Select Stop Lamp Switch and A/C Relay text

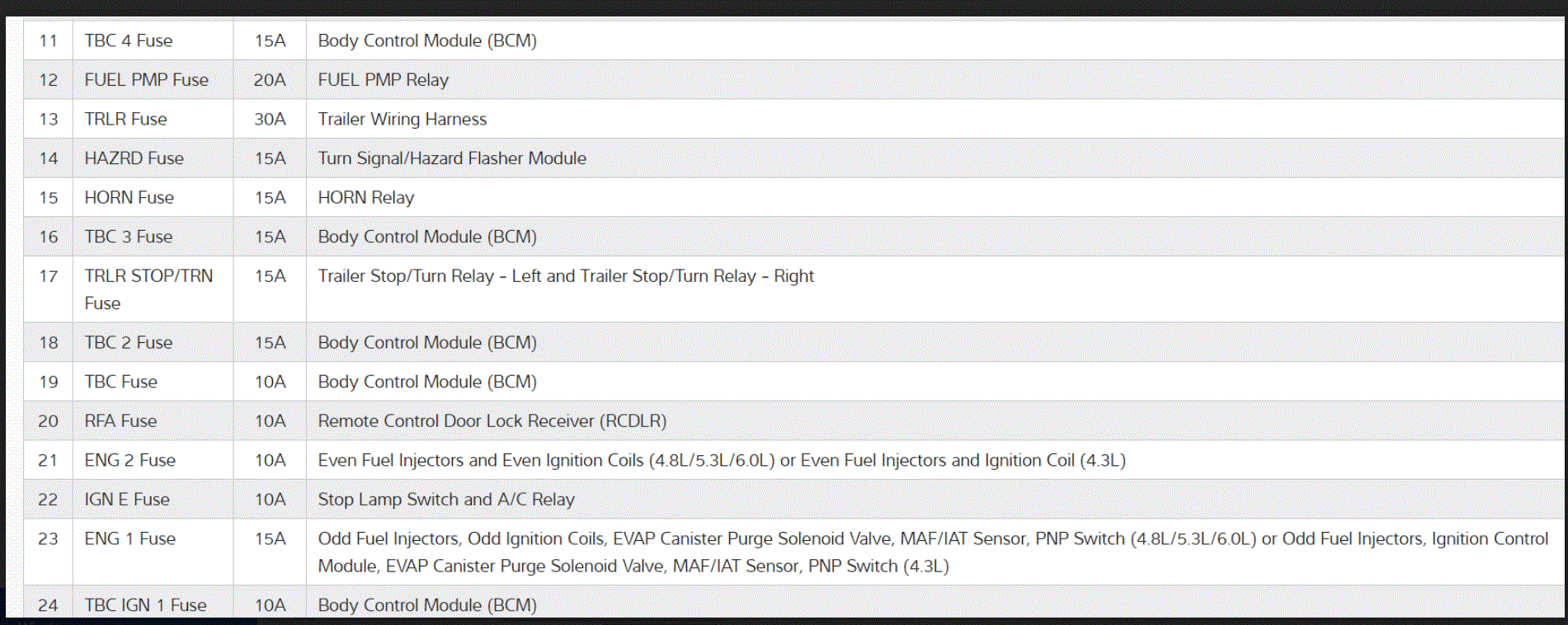(x=446, y=500)
